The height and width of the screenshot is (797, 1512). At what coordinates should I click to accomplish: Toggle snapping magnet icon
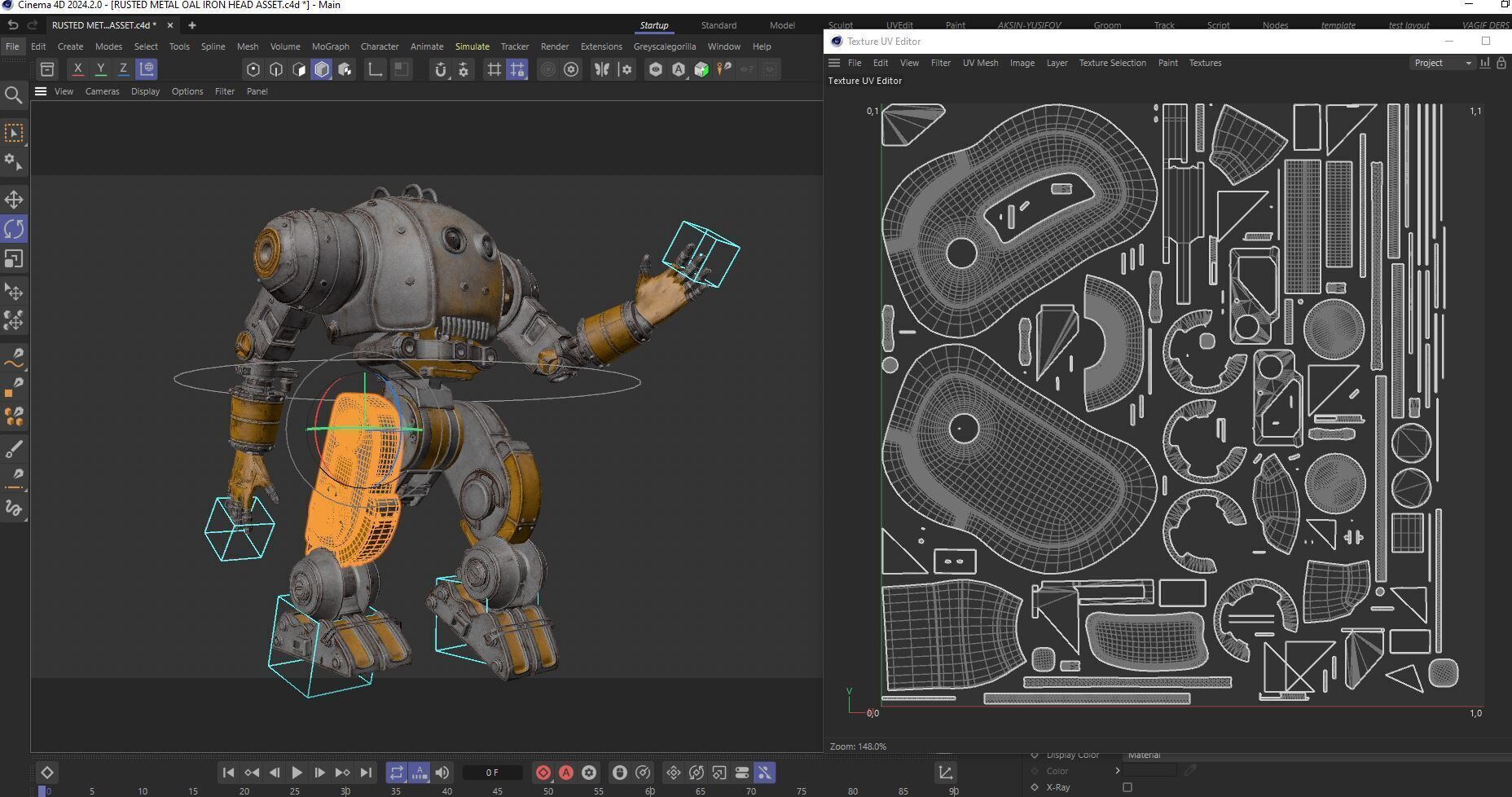click(441, 69)
